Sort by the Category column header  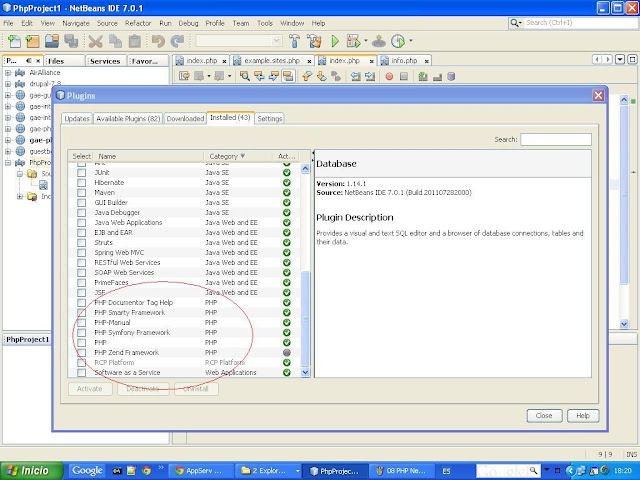click(238, 156)
